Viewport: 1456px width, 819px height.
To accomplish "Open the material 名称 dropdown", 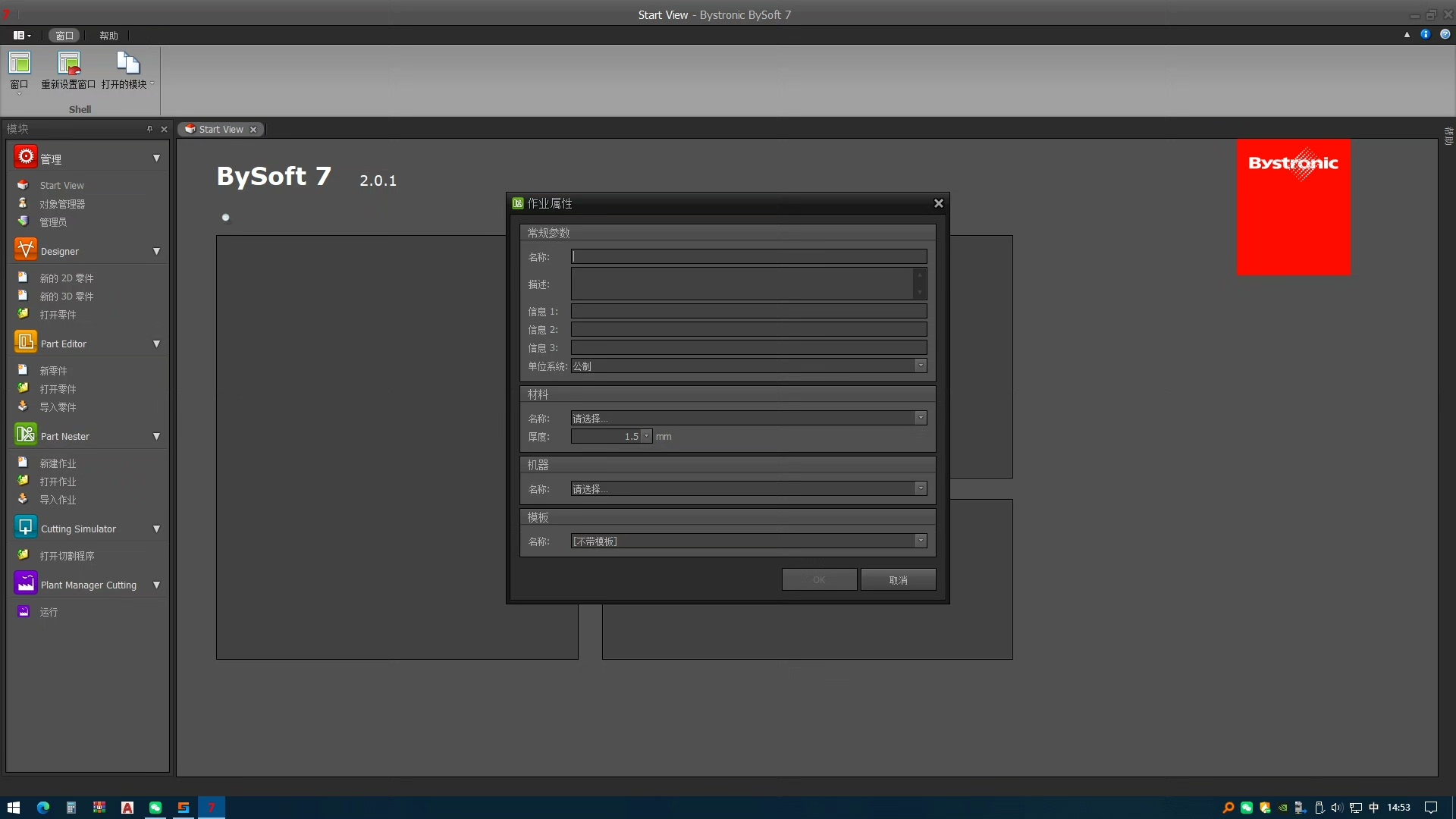I will (x=920, y=418).
